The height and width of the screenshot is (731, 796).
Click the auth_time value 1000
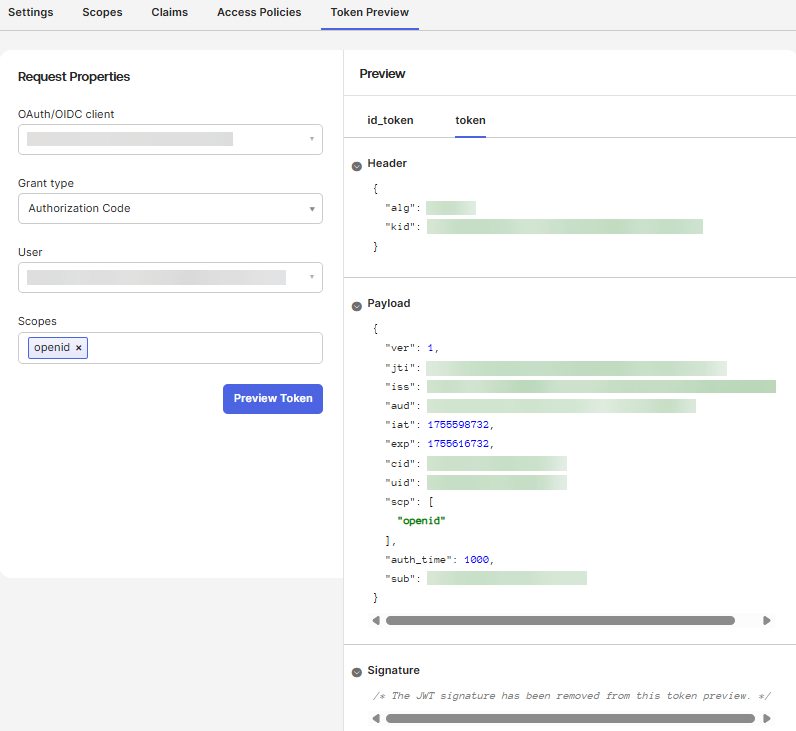477,559
